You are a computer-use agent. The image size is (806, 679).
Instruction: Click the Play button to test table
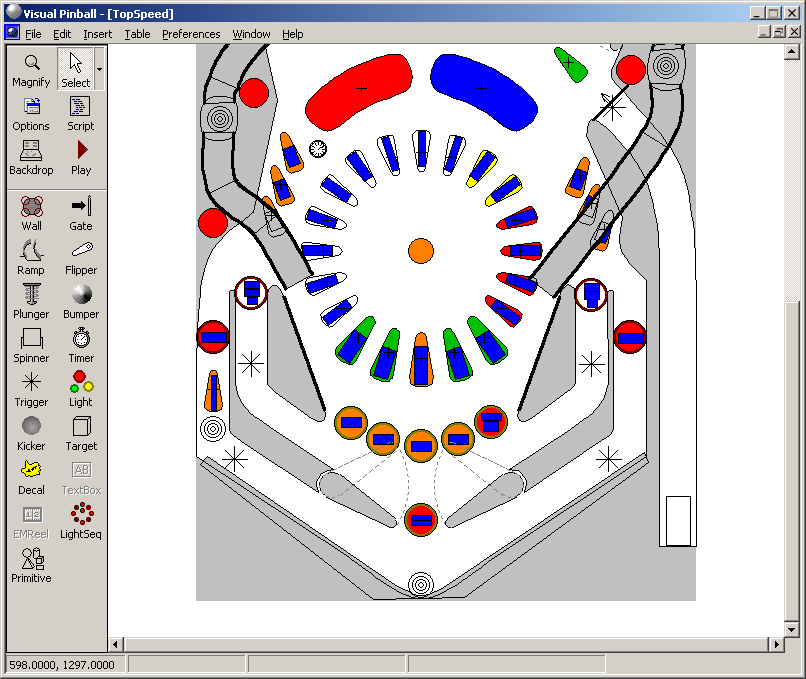click(x=81, y=157)
